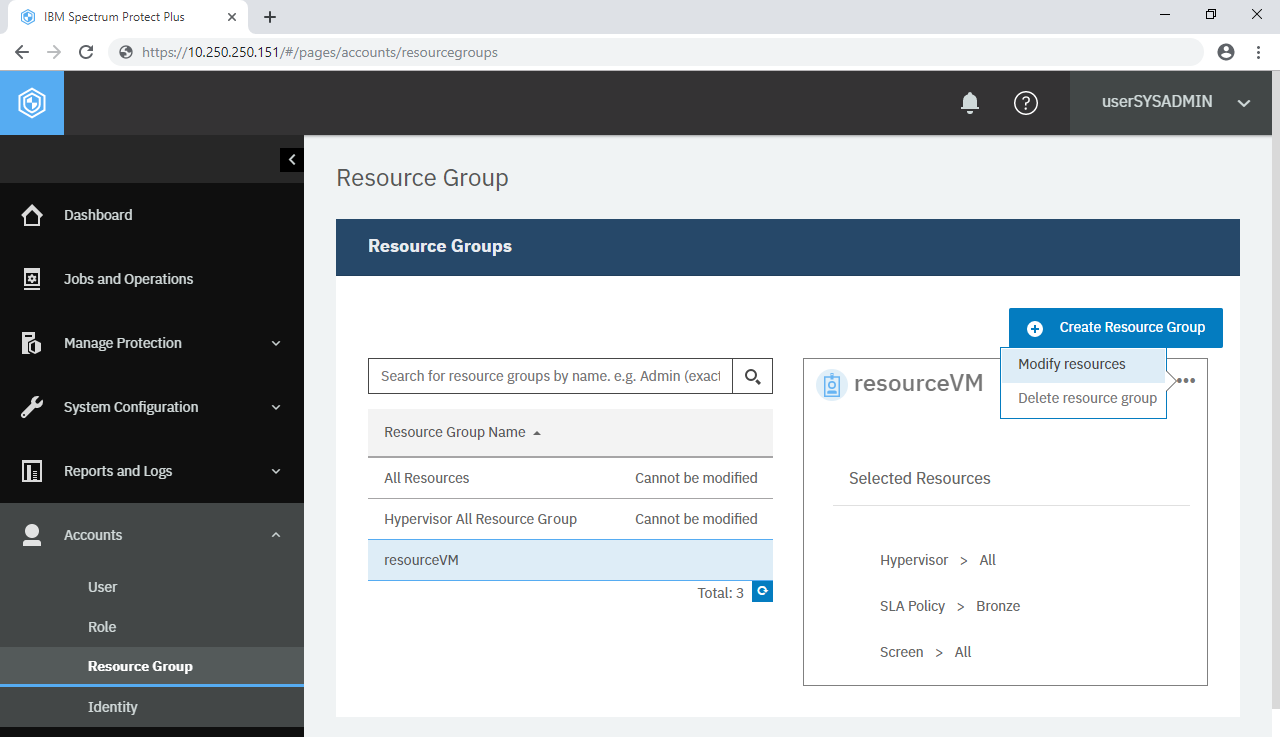Collapse the Accounts section chevron
The height and width of the screenshot is (737, 1280).
point(276,535)
